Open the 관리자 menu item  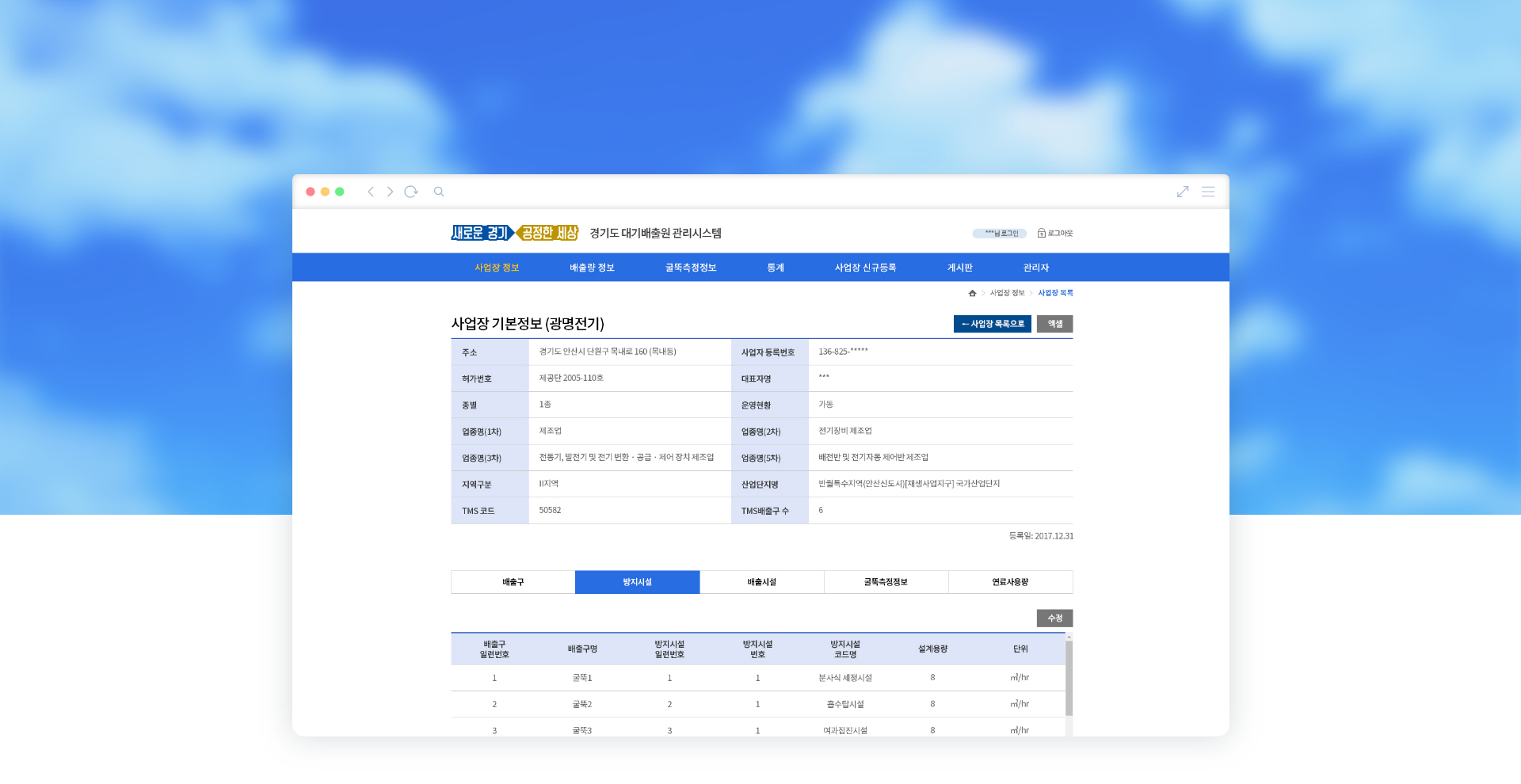pos(1035,268)
